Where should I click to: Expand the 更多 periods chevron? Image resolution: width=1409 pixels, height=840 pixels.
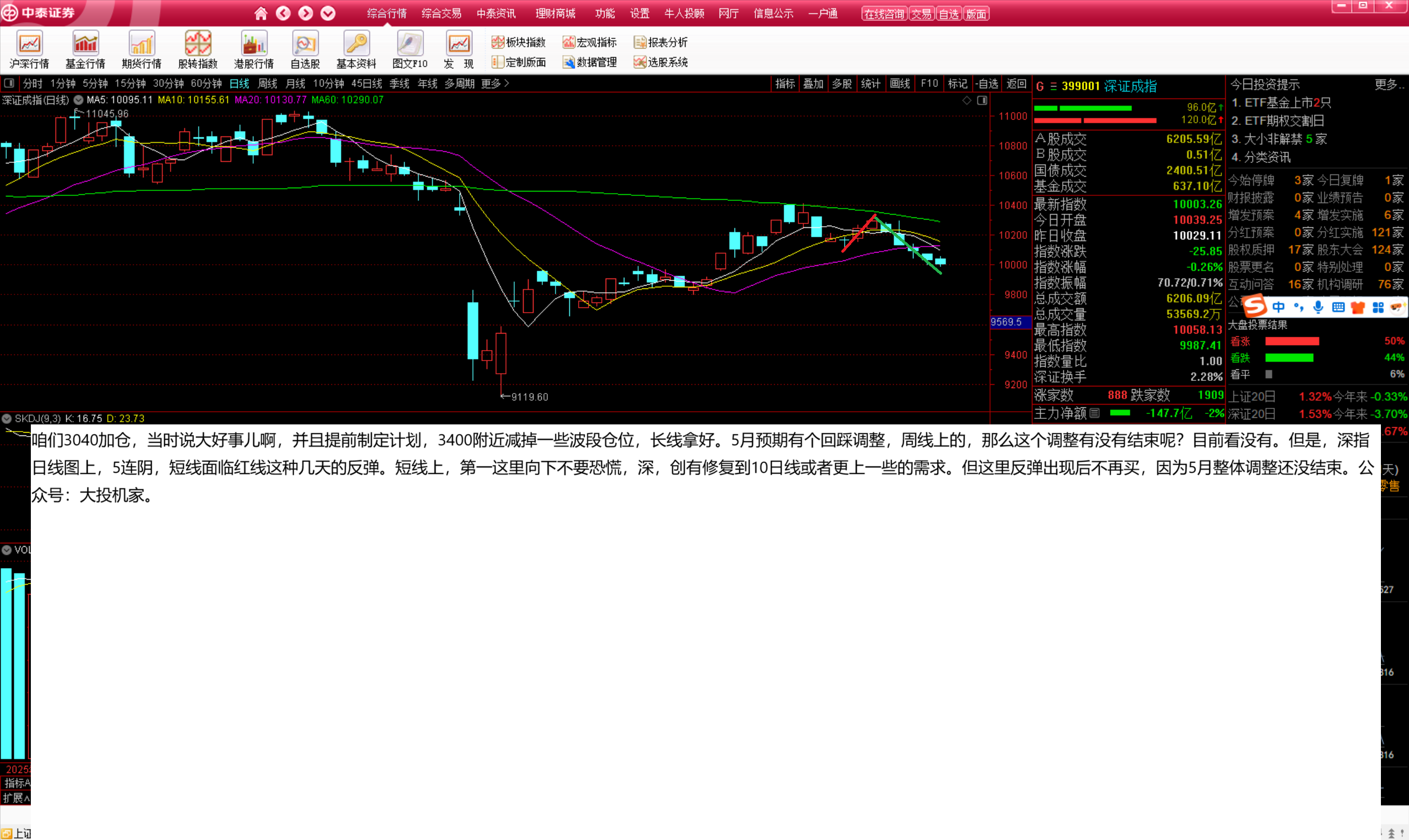pos(496,84)
